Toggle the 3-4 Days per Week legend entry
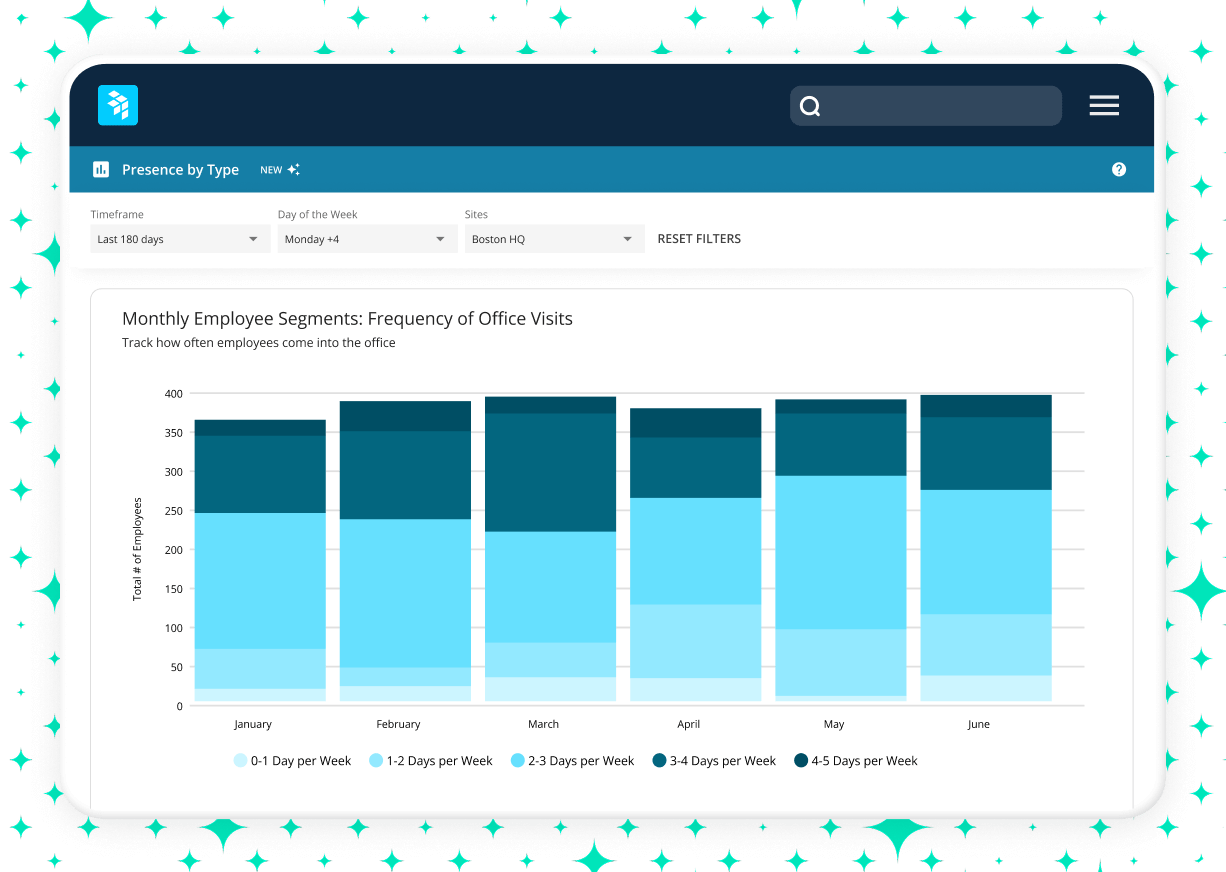This screenshot has height=872, width=1226. coord(713,760)
